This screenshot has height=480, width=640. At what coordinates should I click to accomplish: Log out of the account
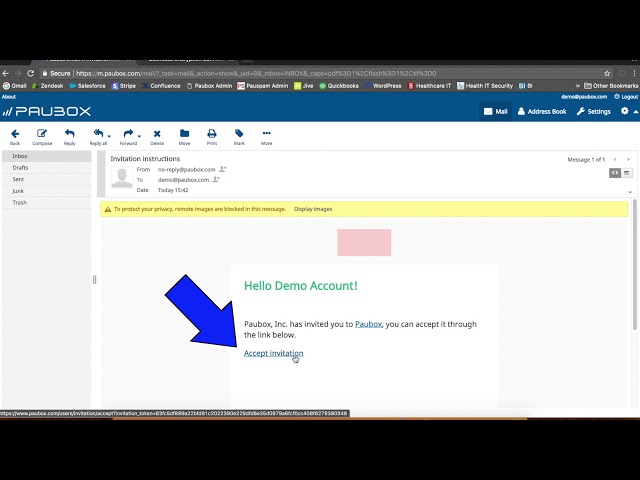626,97
